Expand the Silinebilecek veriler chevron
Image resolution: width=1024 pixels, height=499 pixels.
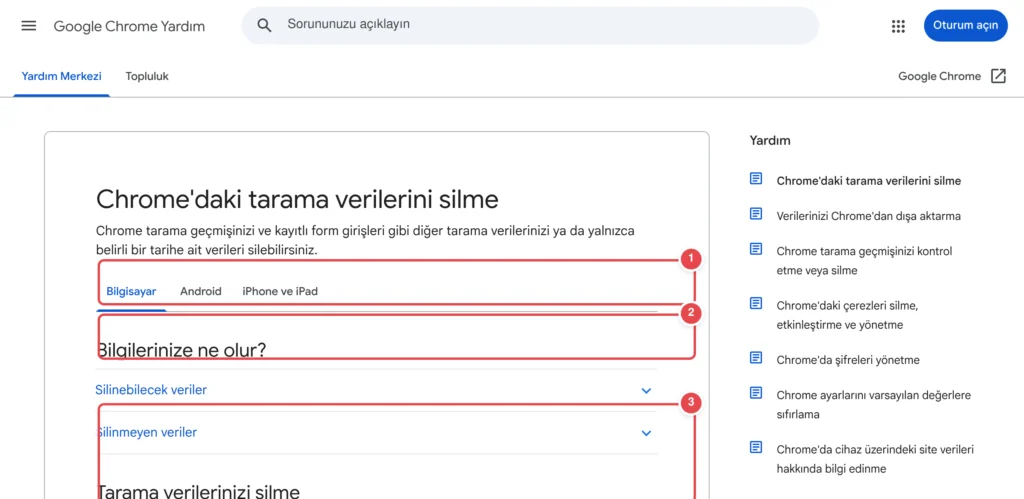tap(647, 391)
